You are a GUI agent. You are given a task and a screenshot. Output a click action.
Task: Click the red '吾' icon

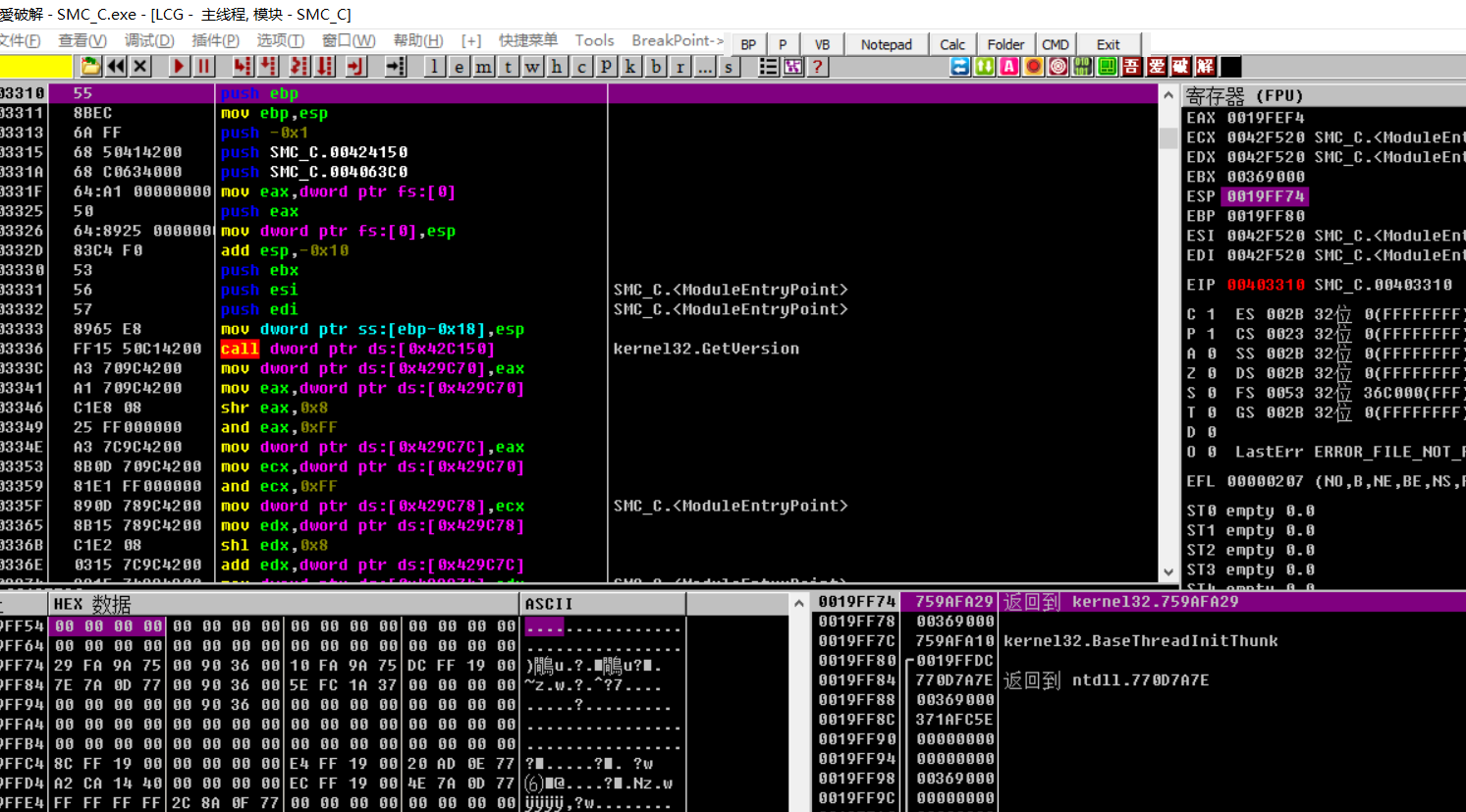(x=1132, y=67)
